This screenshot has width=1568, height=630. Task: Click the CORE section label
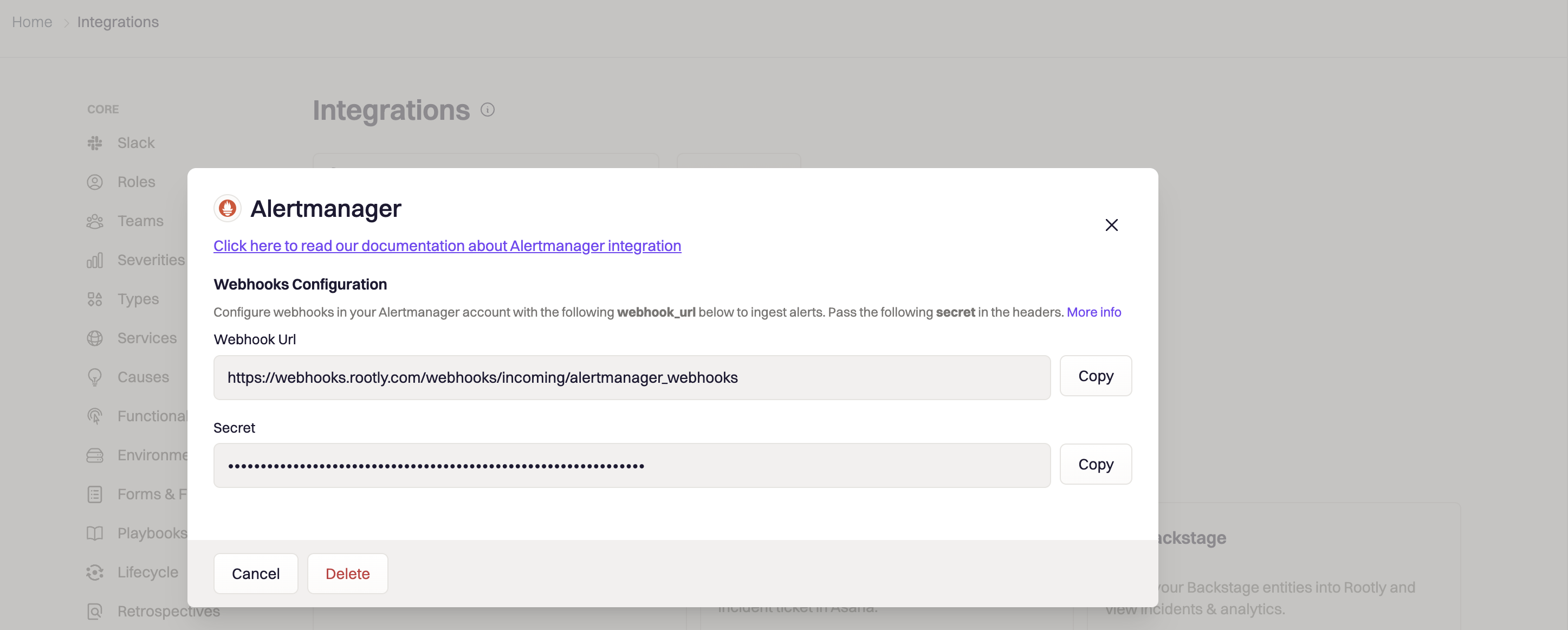(x=103, y=109)
